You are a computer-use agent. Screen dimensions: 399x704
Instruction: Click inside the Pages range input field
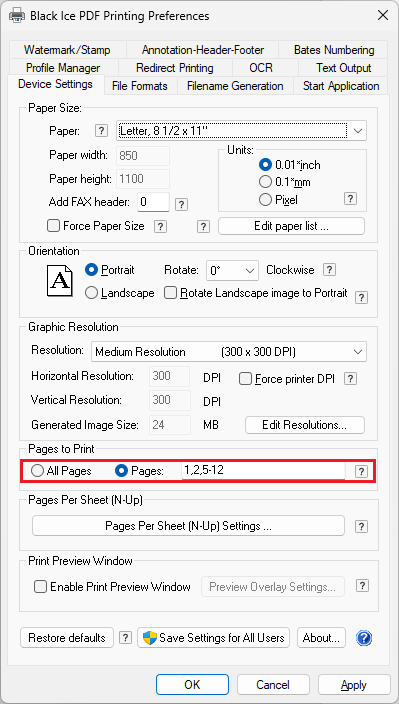click(263, 471)
